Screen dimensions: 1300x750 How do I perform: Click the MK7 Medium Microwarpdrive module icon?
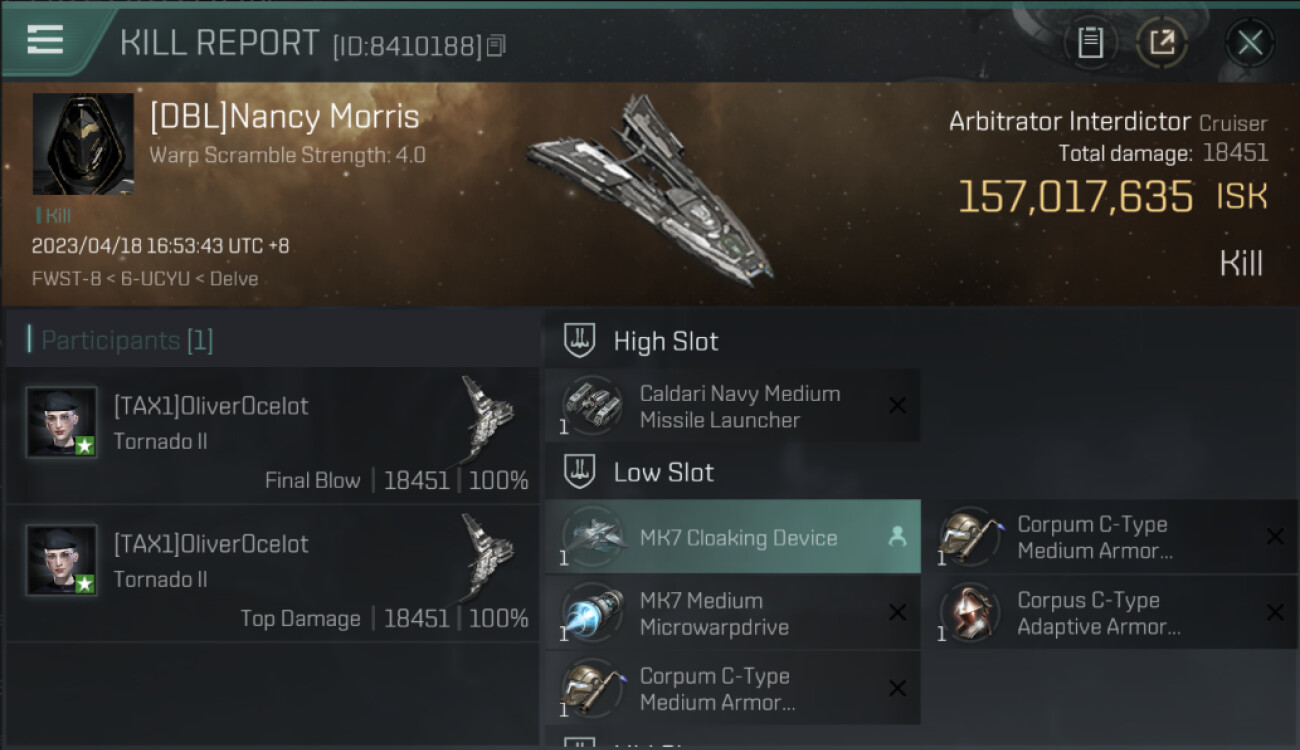[x=592, y=613]
